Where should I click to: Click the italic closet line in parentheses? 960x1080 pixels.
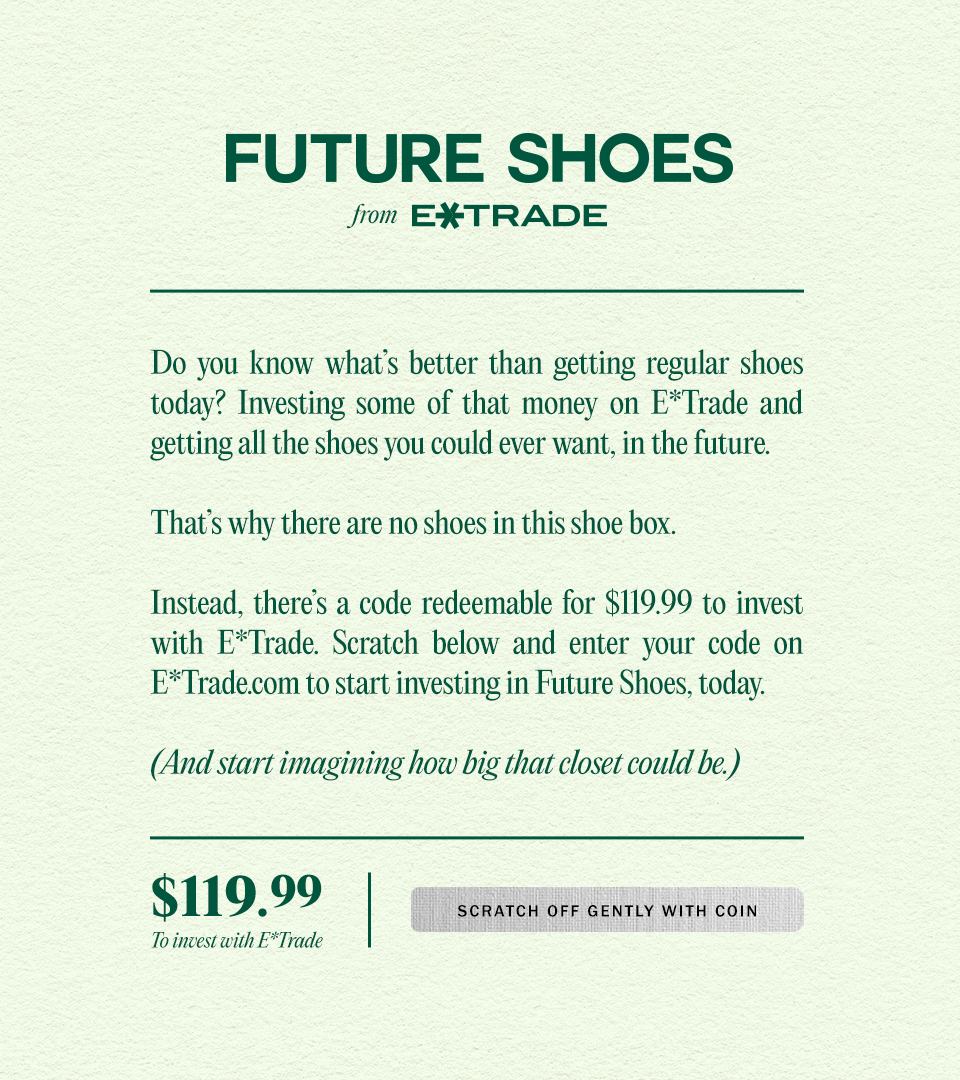tap(446, 763)
